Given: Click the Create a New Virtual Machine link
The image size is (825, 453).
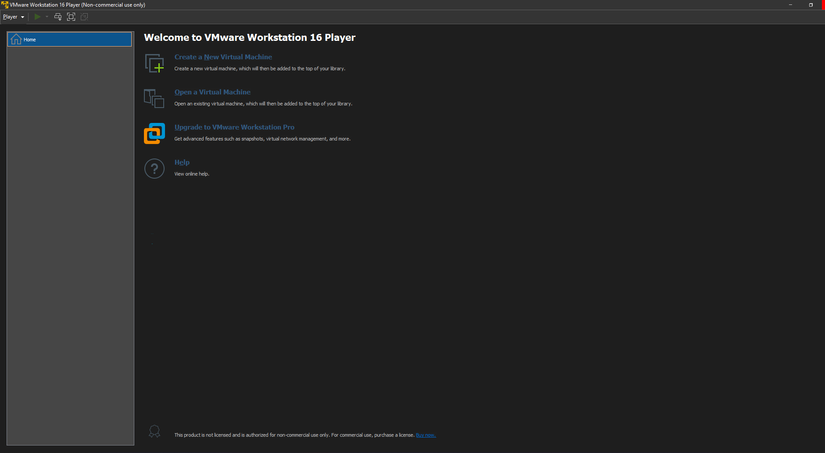Looking at the screenshot, I should click(223, 57).
